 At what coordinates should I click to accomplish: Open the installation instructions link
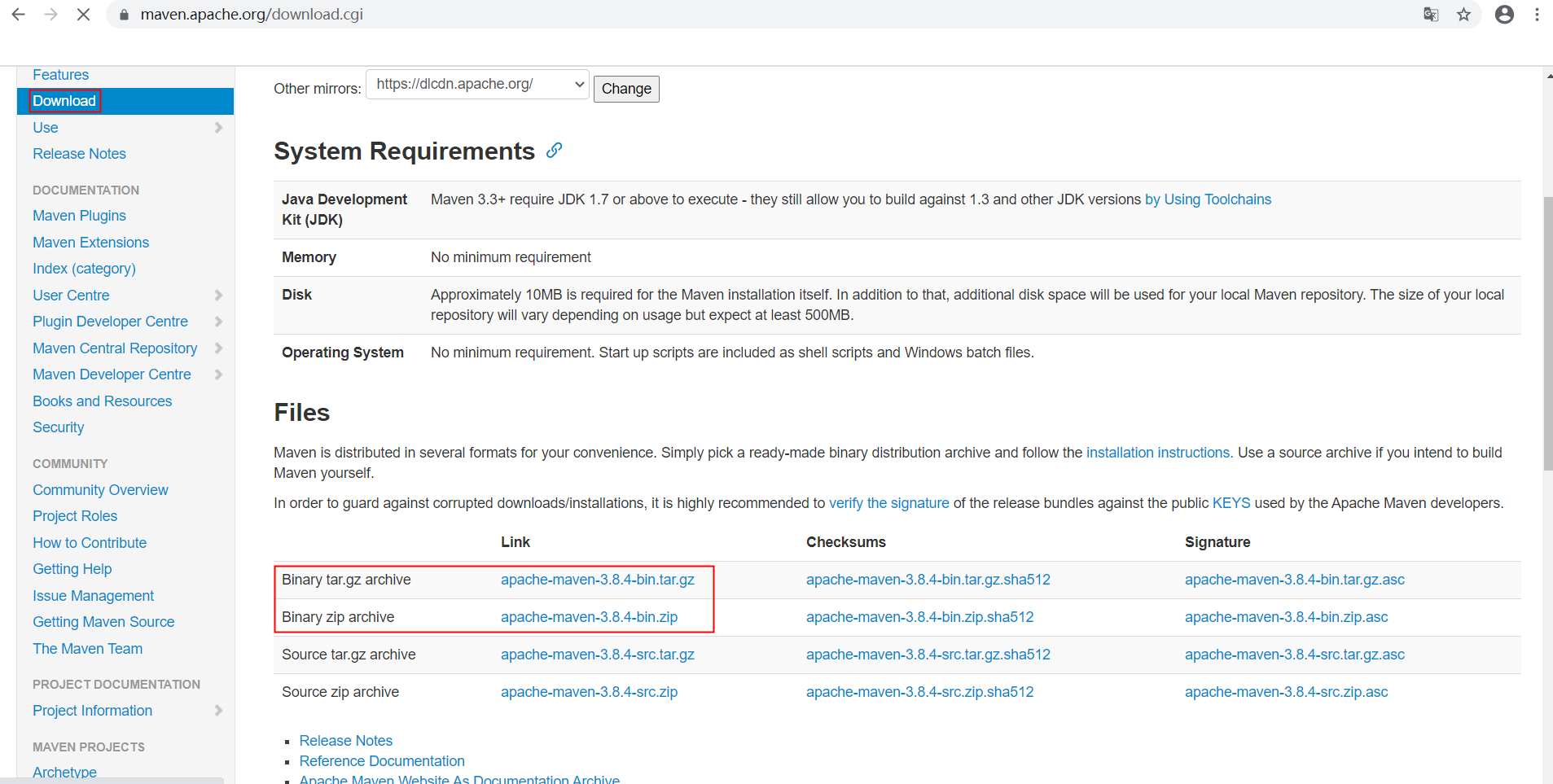point(1157,453)
